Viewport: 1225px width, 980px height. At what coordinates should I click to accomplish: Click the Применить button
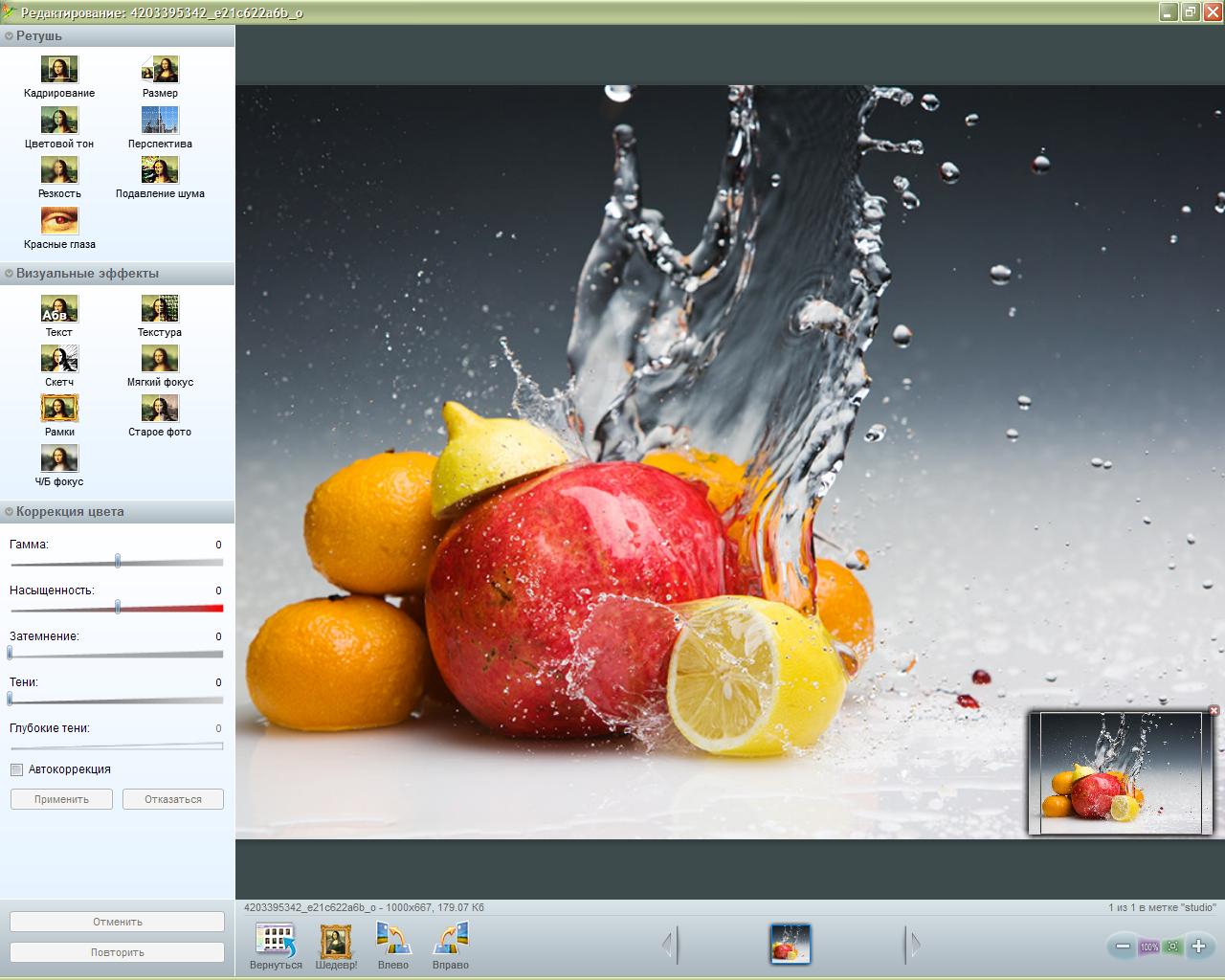pyautogui.click(x=61, y=799)
